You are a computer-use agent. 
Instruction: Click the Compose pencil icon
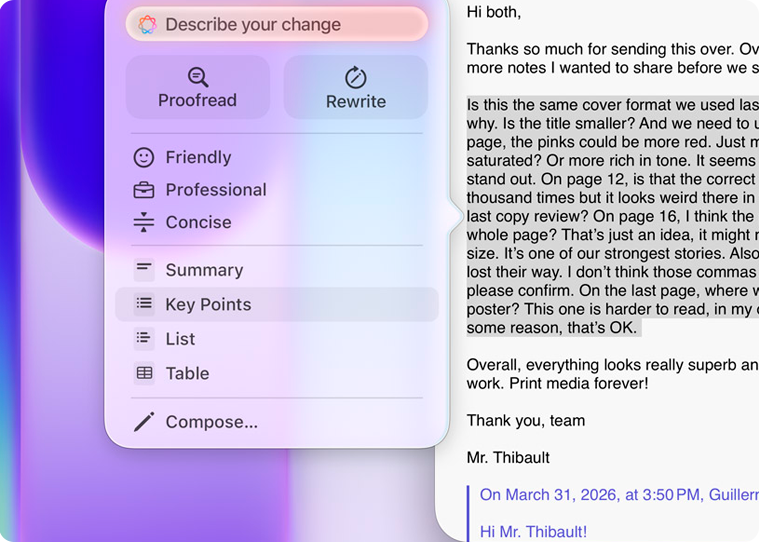[144, 422]
